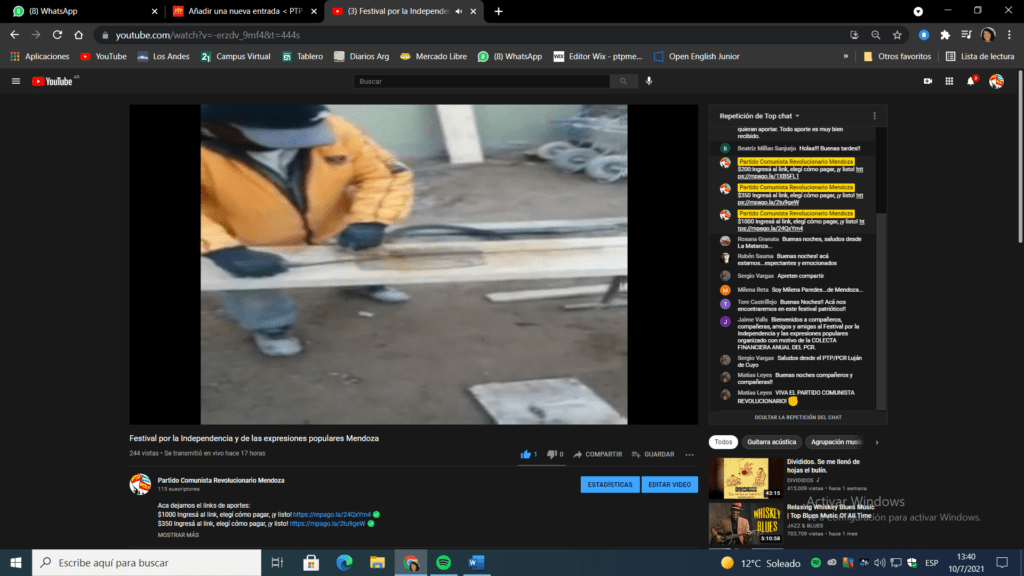Open the YouTube apps grid icon
The height and width of the screenshot is (576, 1024).
949,81
